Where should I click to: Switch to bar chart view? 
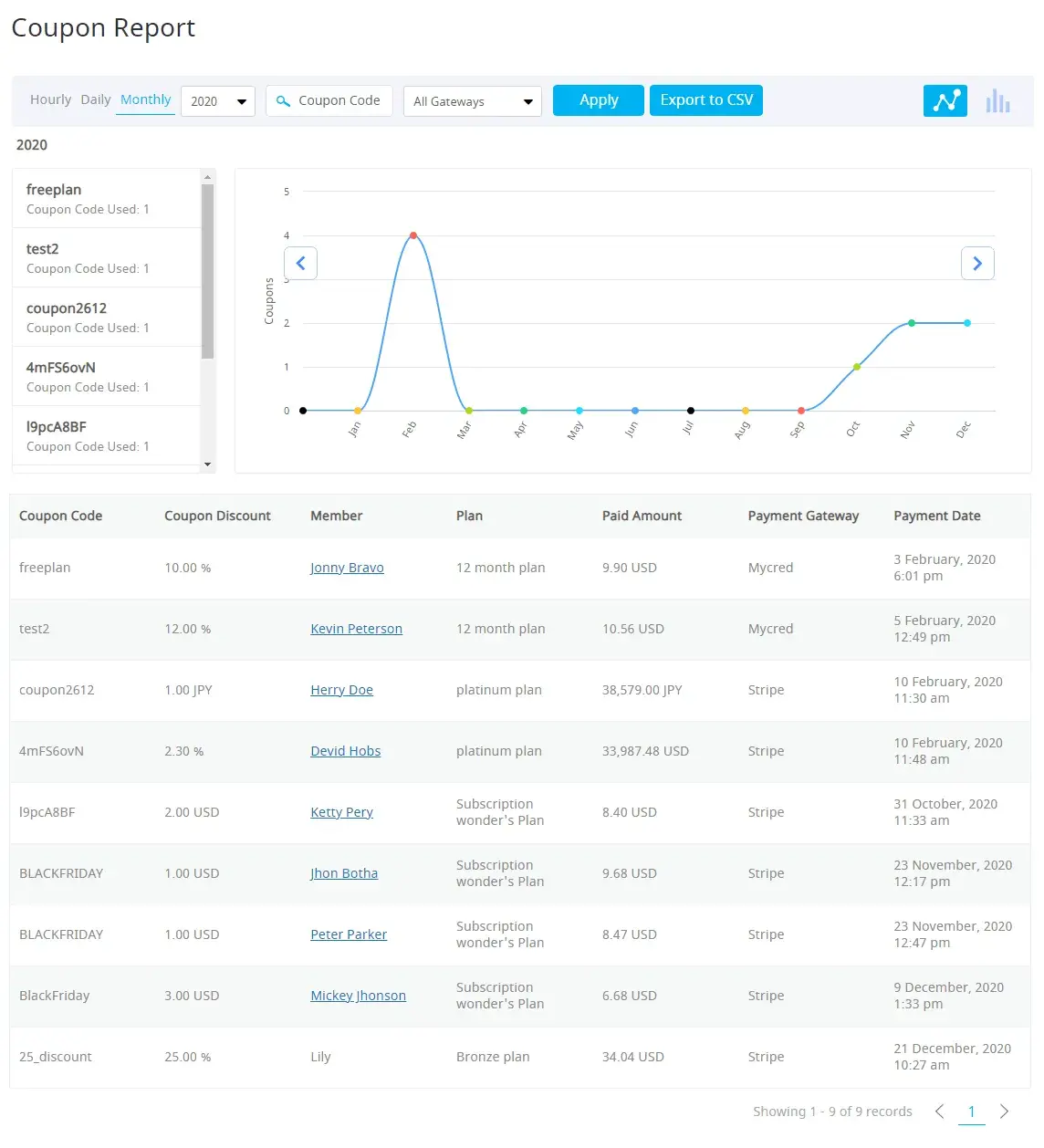997,100
